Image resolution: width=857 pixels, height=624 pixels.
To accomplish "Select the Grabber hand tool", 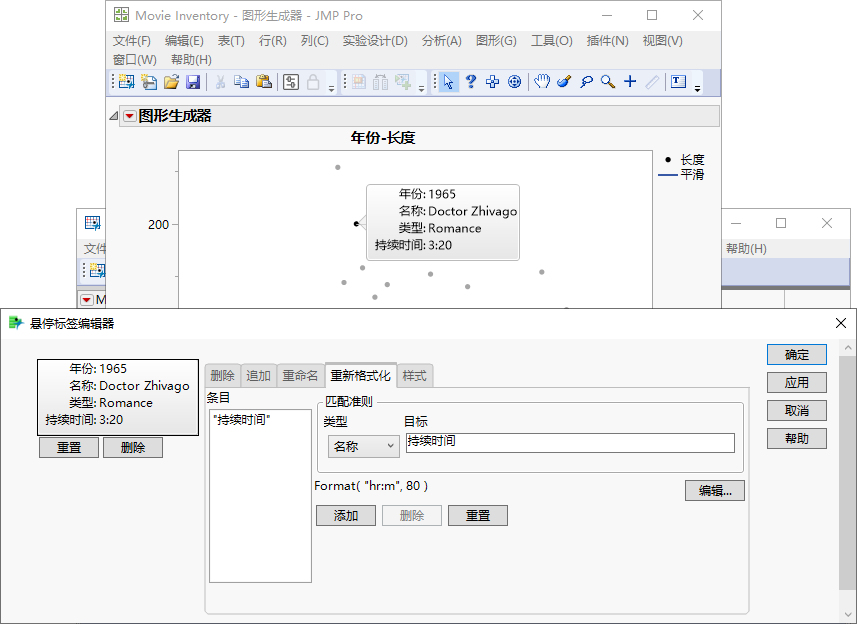I will click(x=542, y=82).
